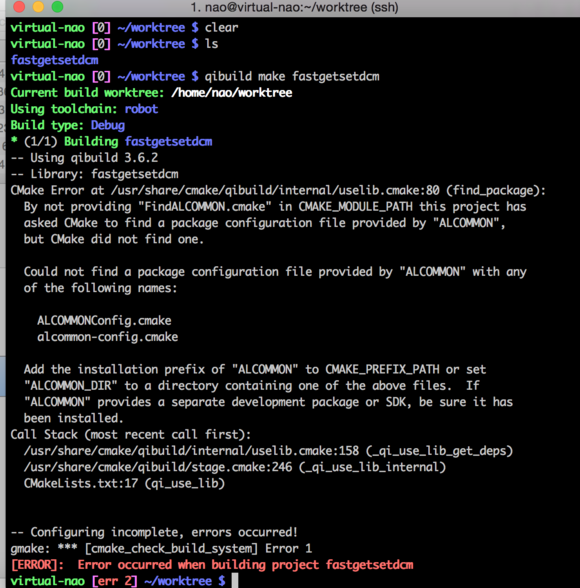Screen dimensions: 580x588
Task: Click the terminal cursor at last prompt
Action: click(235, 580)
